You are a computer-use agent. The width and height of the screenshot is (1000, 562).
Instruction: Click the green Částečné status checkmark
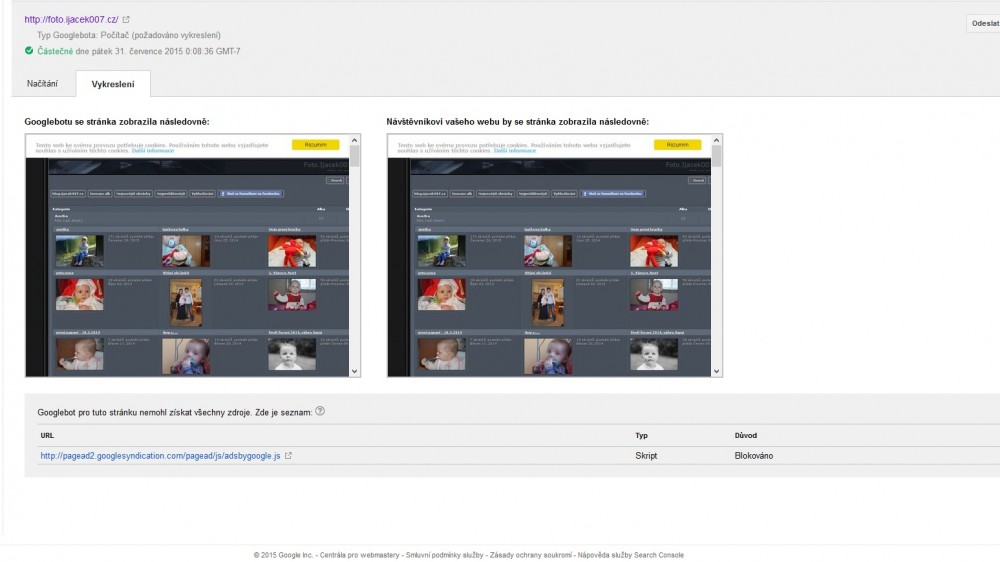(29, 51)
